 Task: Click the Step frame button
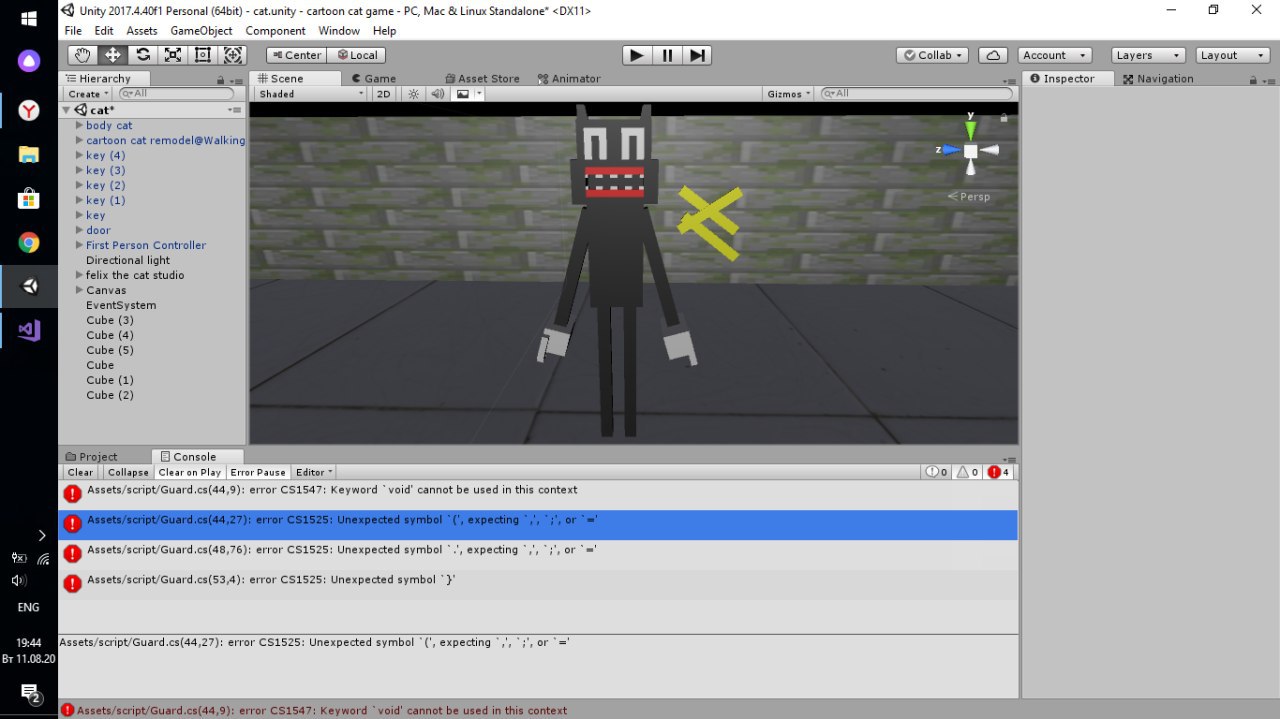(x=698, y=55)
